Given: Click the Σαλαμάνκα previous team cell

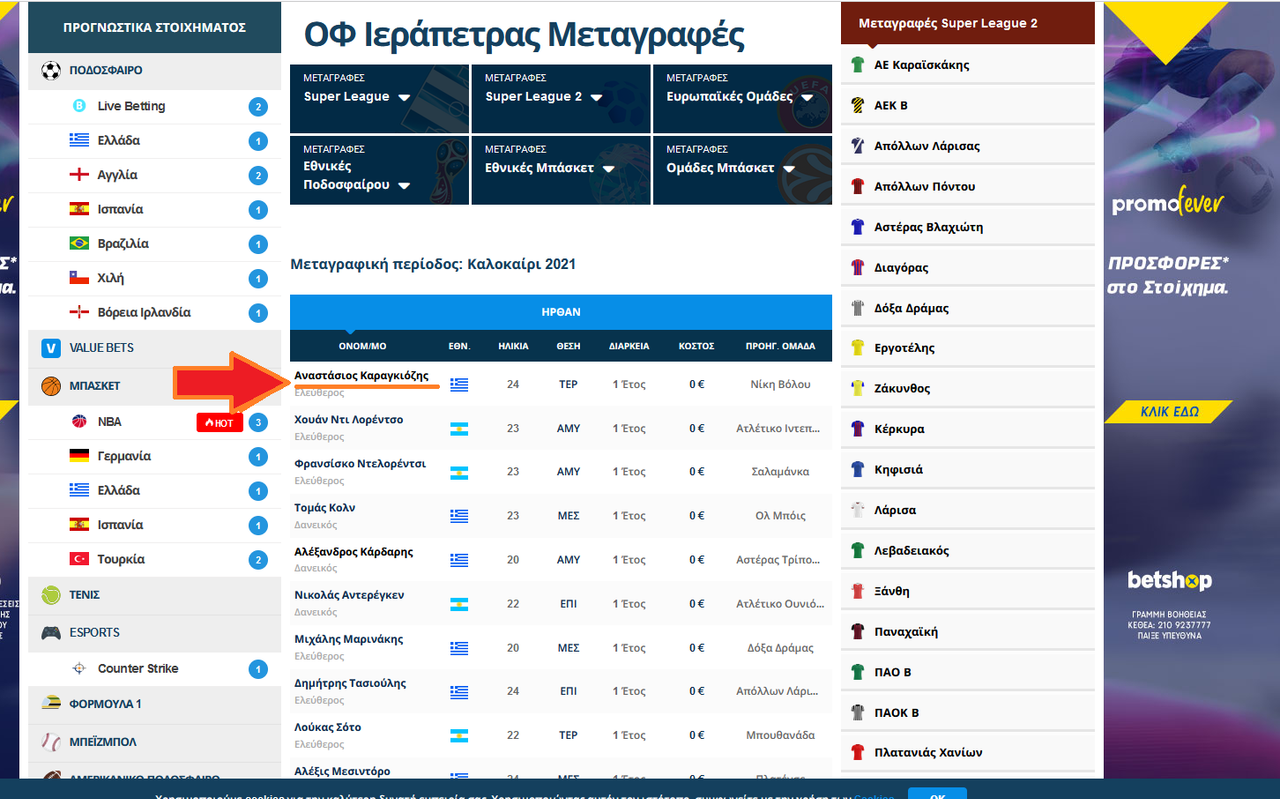Looking at the screenshot, I should pyautogui.click(x=780, y=471).
